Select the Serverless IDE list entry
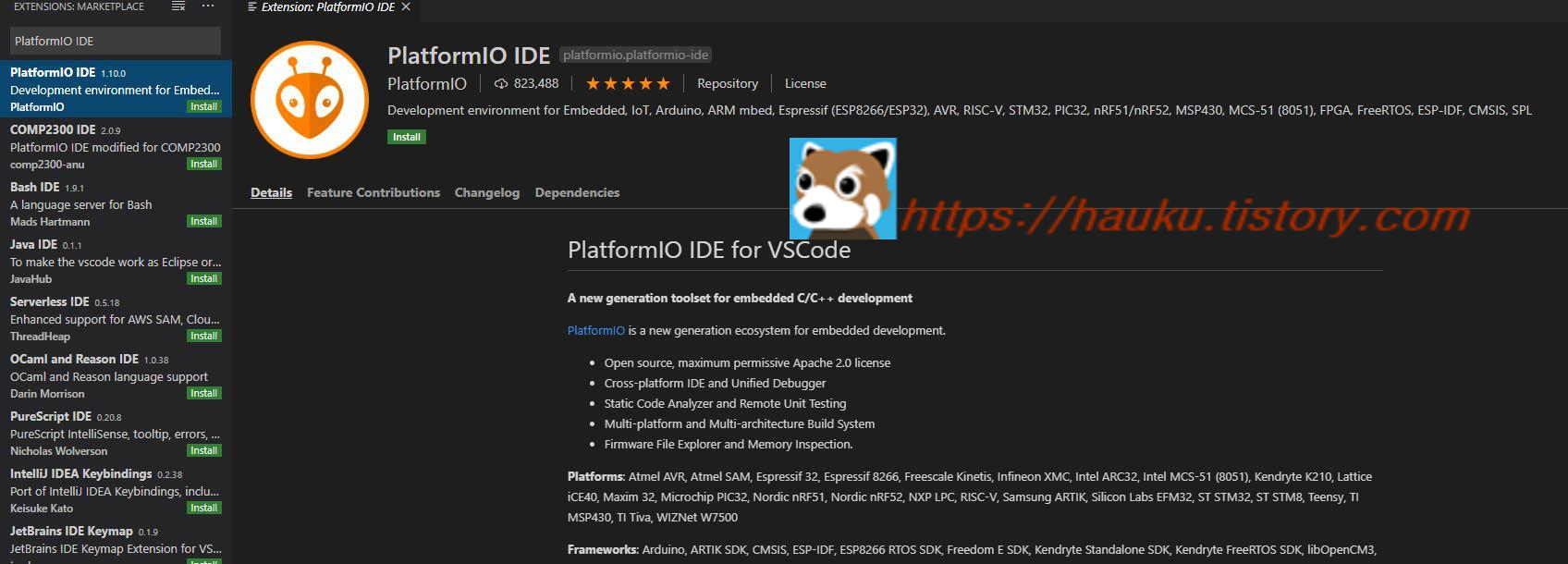 (116, 318)
